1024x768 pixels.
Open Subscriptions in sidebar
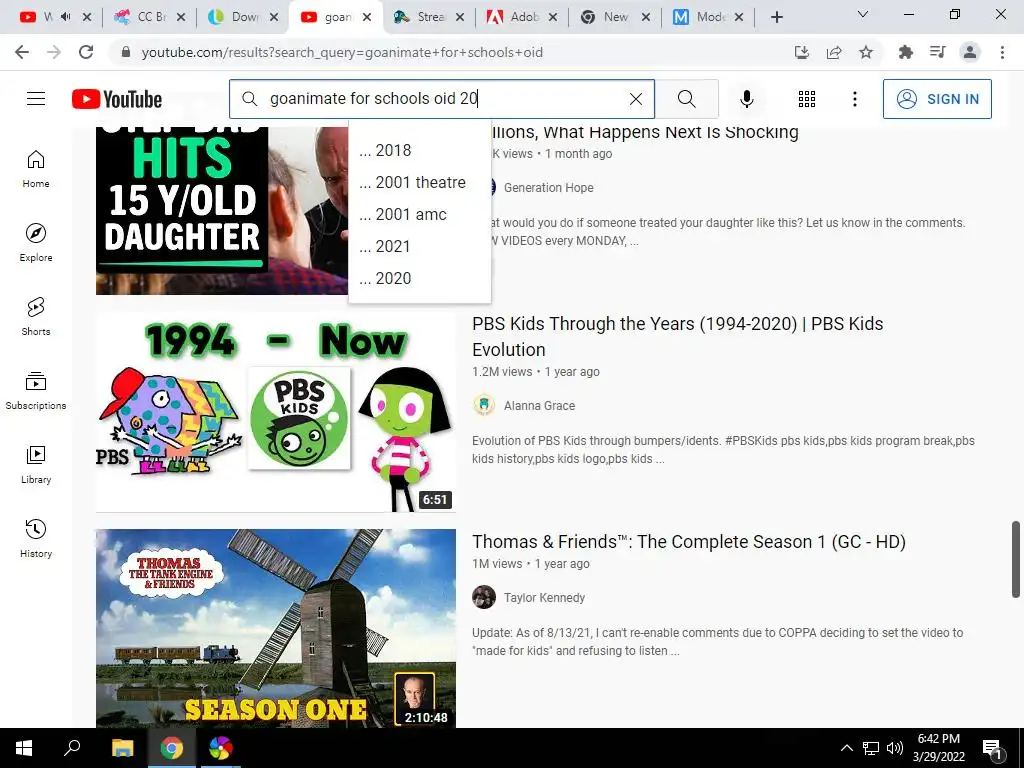click(x=36, y=390)
